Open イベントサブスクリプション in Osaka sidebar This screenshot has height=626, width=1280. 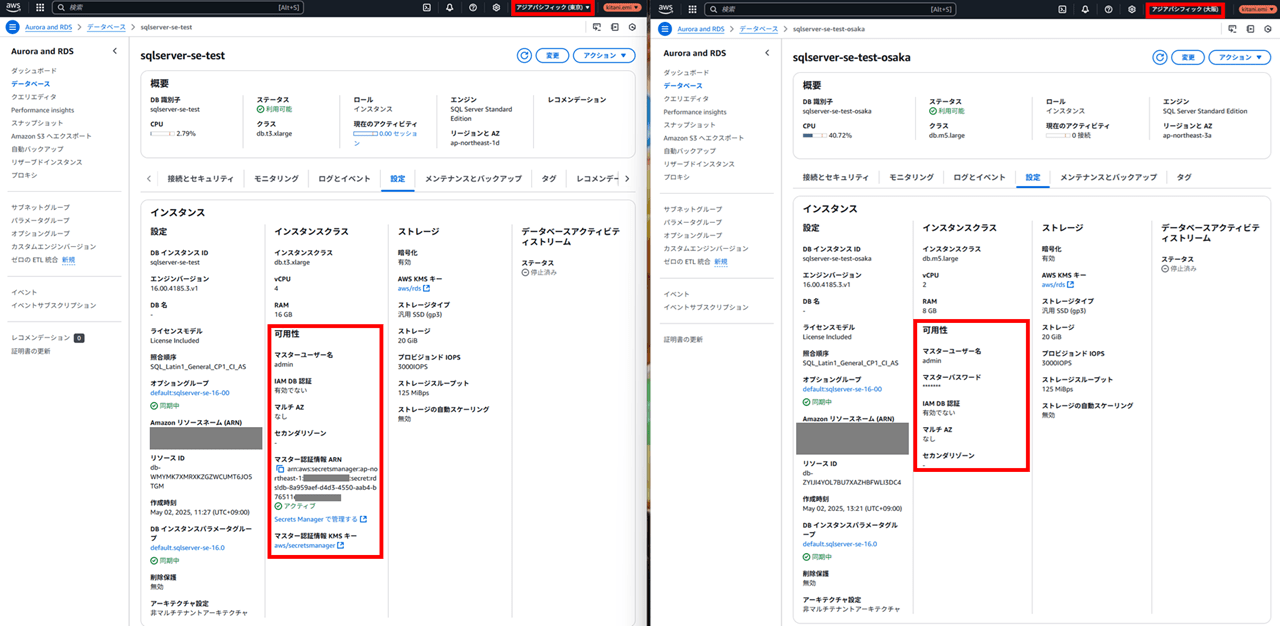click(706, 307)
